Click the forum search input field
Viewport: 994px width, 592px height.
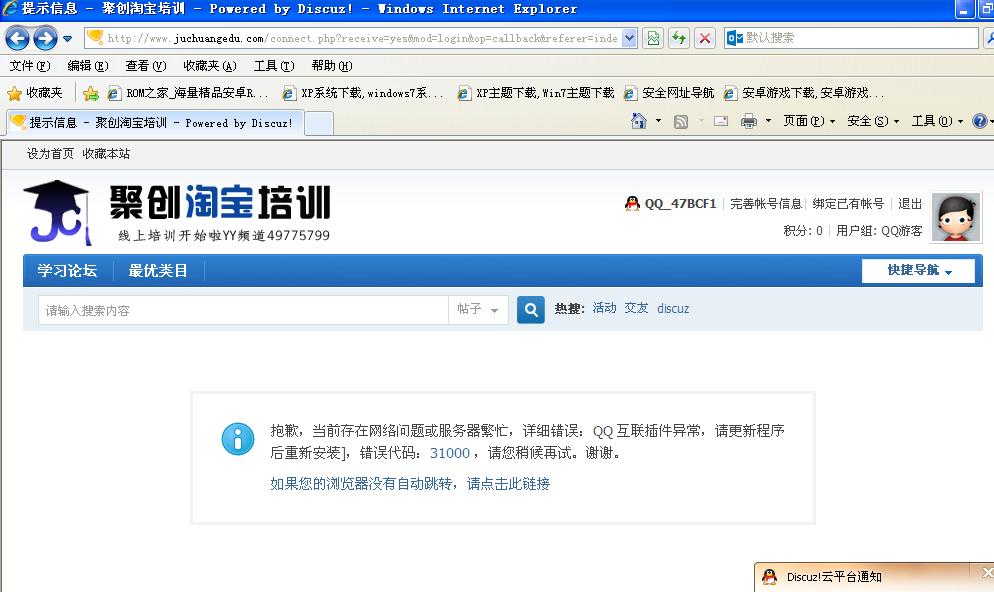(x=242, y=310)
